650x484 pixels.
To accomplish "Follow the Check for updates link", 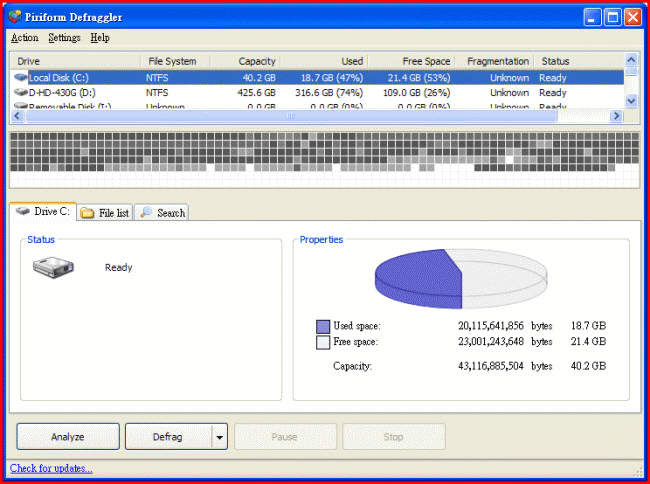I will coord(51,468).
